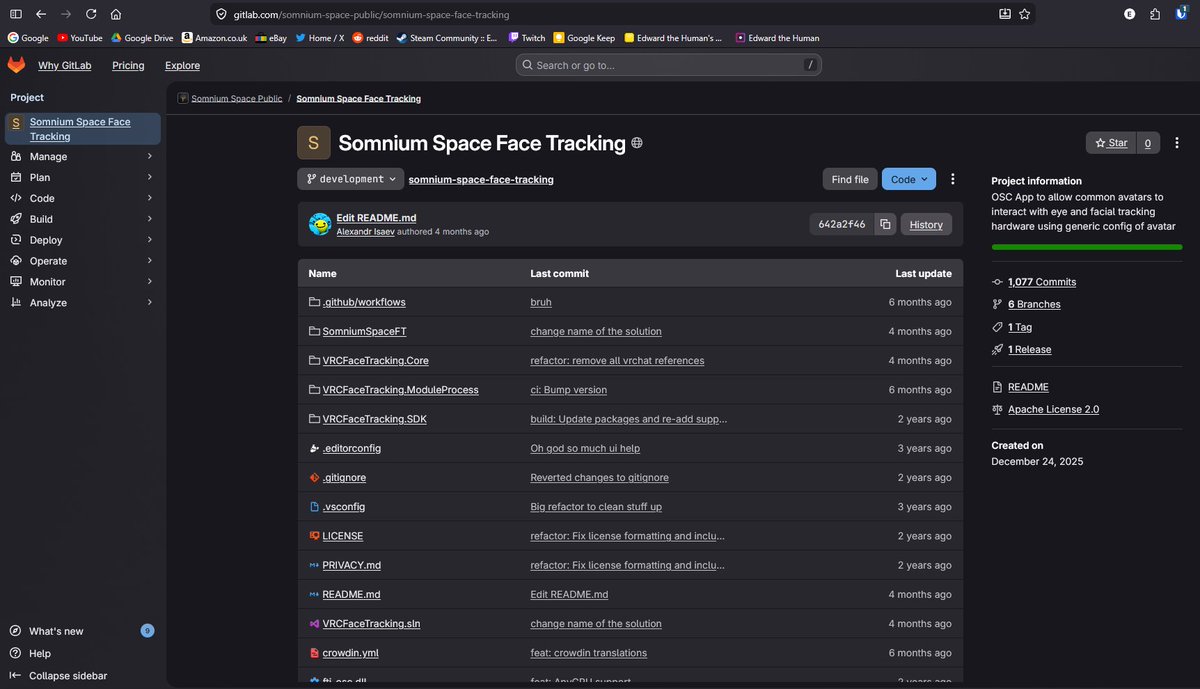Open the README link in project information
This screenshot has height=689, width=1200.
(x=1028, y=387)
